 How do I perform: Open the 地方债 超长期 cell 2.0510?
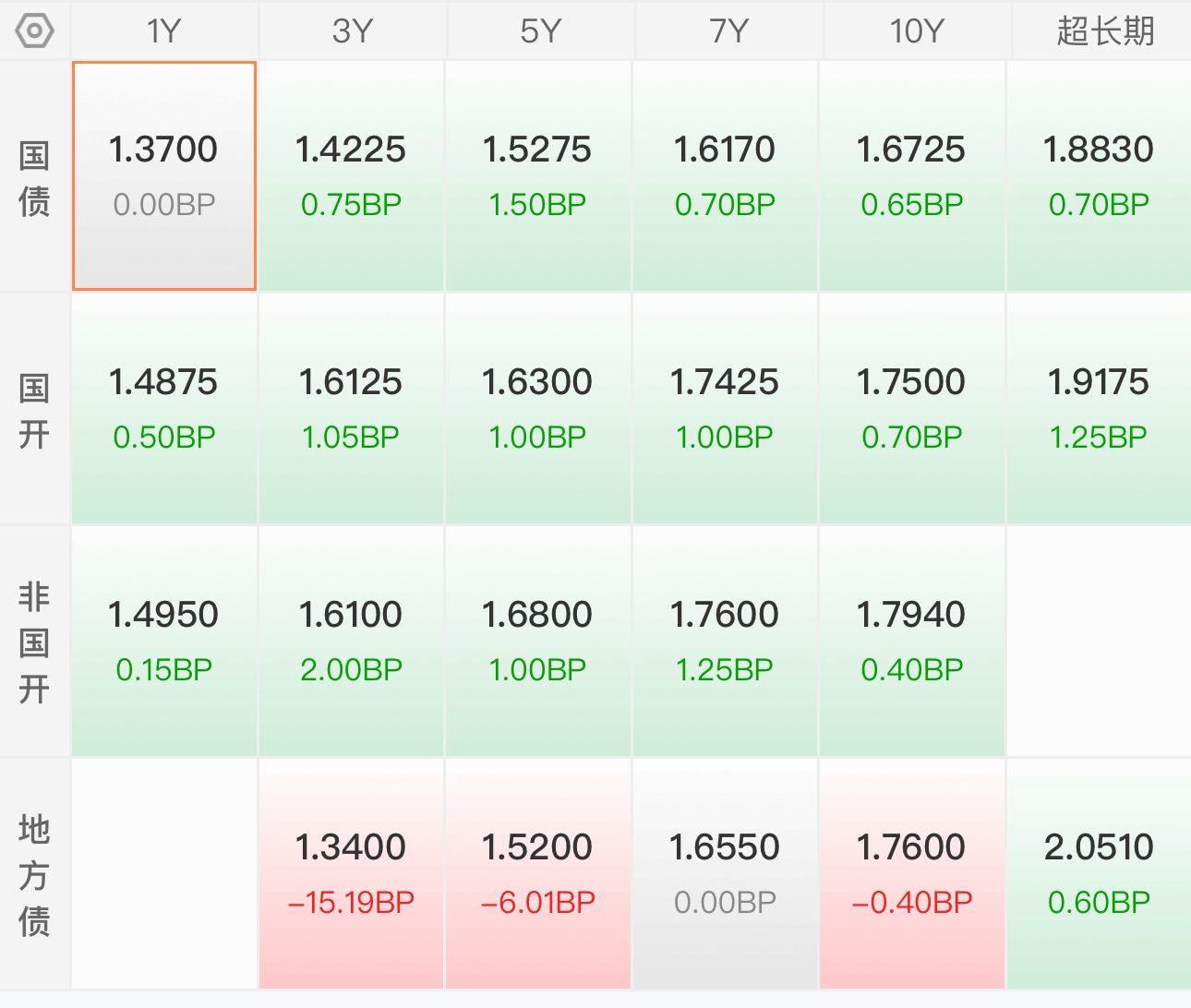pos(1099,874)
